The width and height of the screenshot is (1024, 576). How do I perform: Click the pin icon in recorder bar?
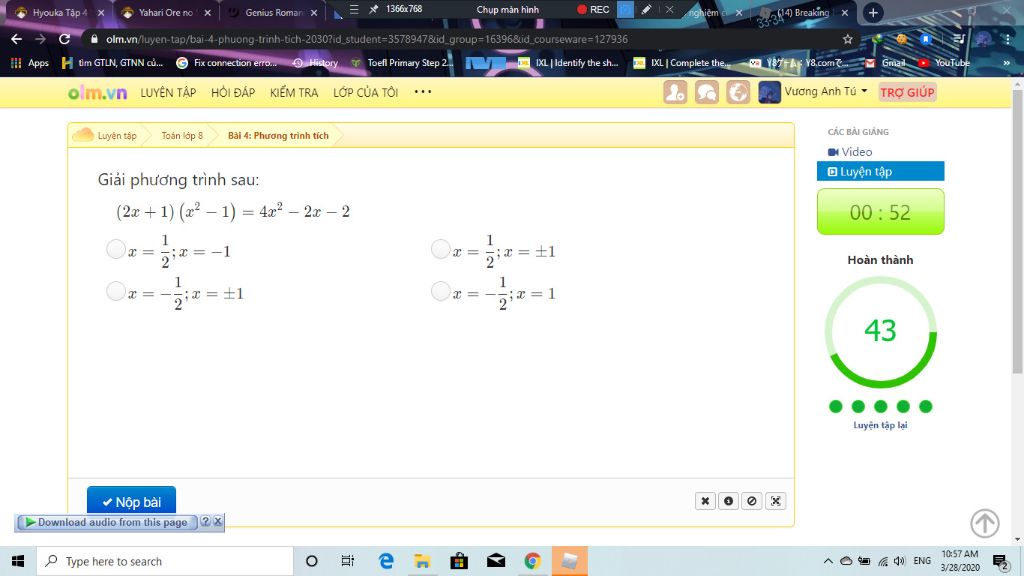pos(374,9)
